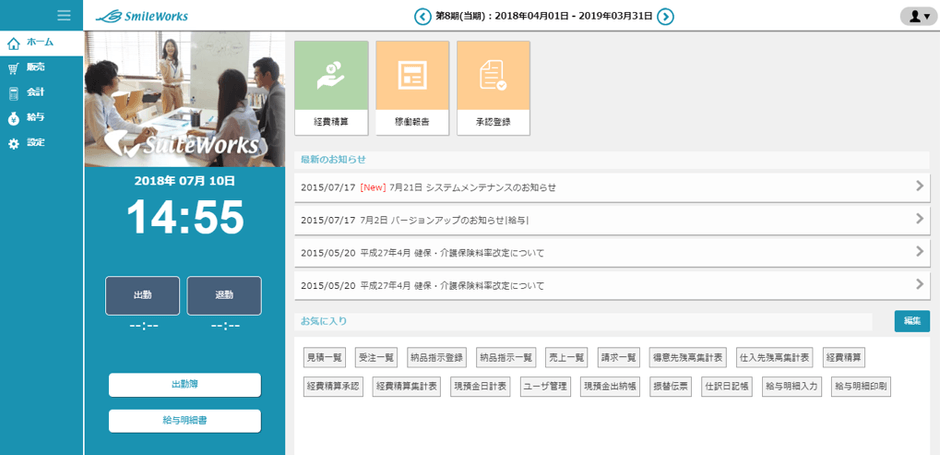This screenshot has height=455, width=940.
Task: Open 会計 sidebar menu
Action: [x=40, y=92]
